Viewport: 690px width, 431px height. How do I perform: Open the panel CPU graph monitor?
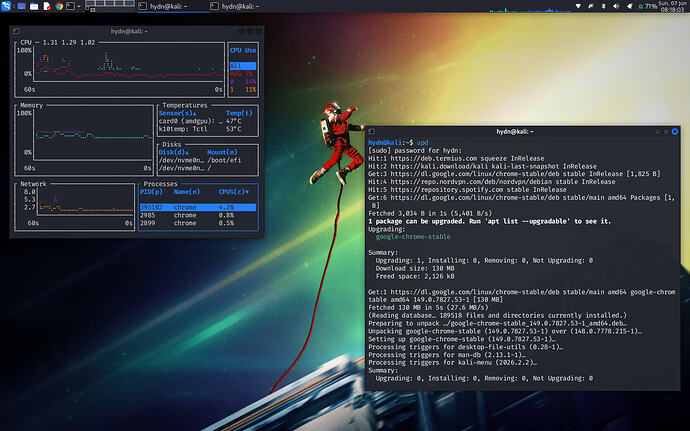528,8
